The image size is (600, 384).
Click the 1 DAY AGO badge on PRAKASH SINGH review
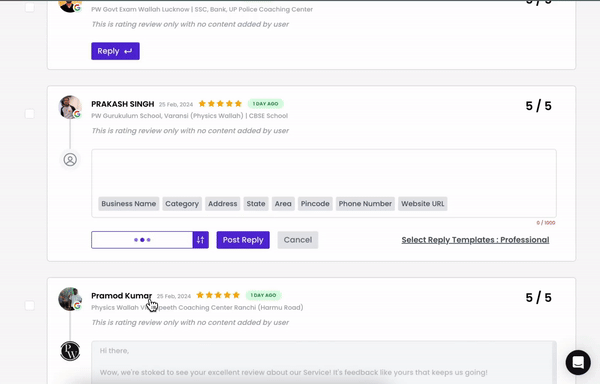click(266, 104)
